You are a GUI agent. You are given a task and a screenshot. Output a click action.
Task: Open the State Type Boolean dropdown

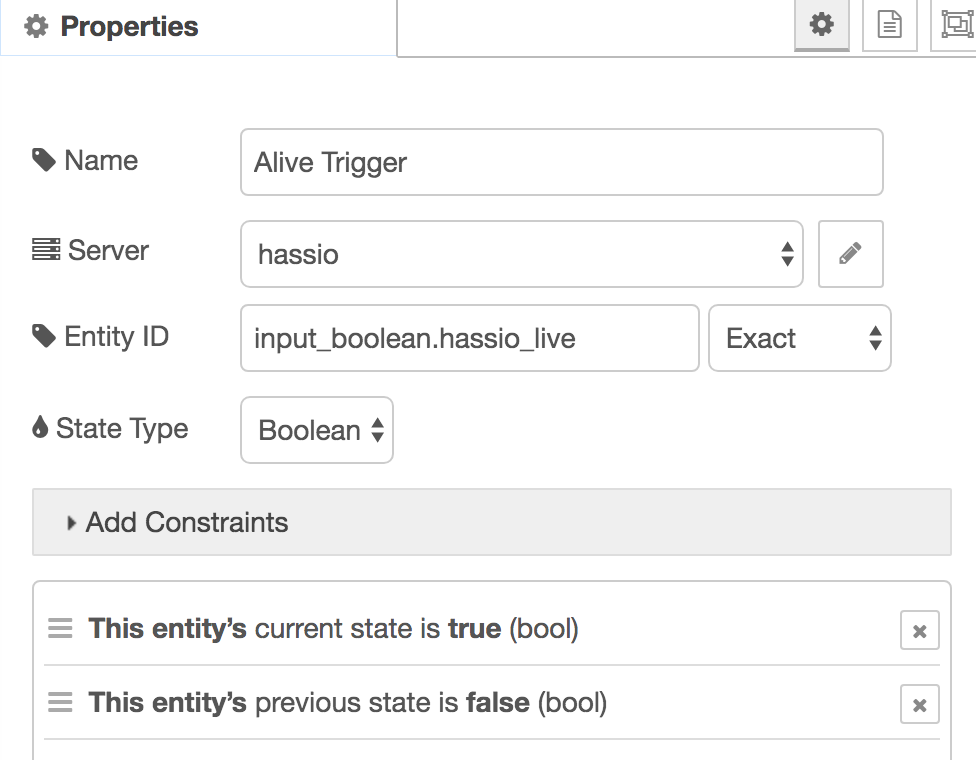click(x=317, y=430)
